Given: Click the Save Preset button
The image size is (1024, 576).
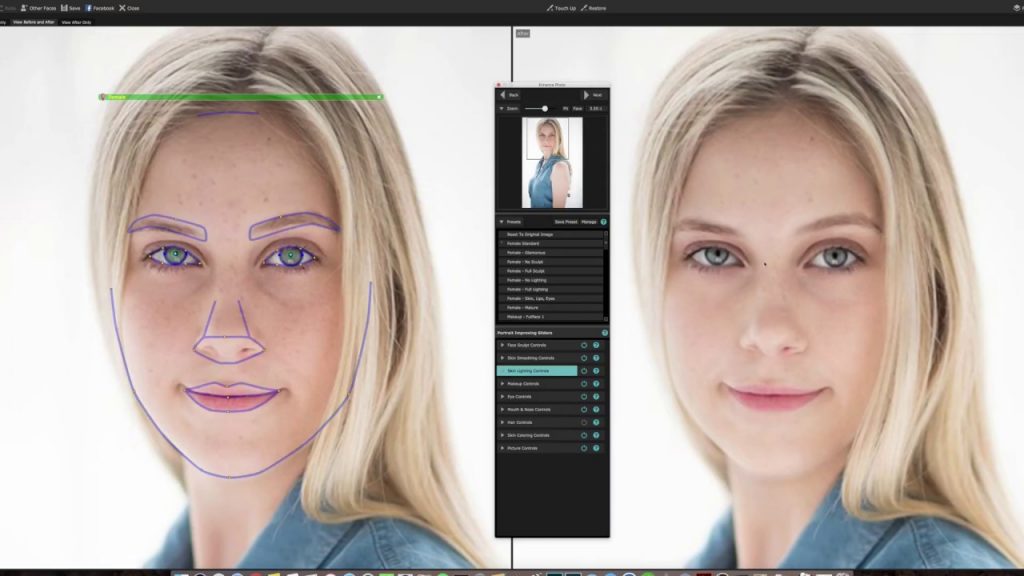Looking at the screenshot, I should click(565, 219).
